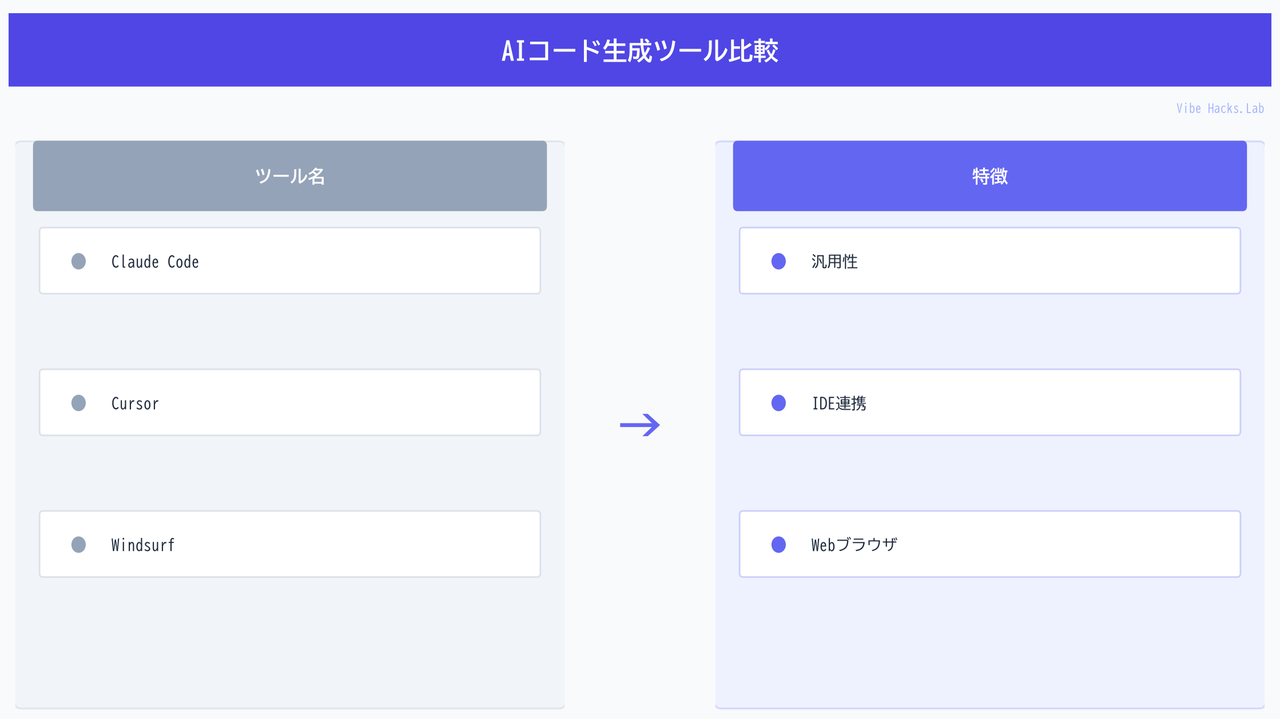This screenshot has height=719, width=1280.
Task: Select the ツール名 column header
Action: click(x=290, y=176)
